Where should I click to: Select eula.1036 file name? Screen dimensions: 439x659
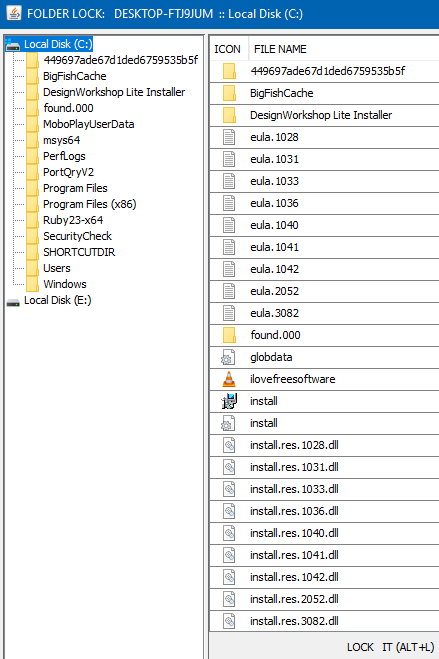[274, 203]
